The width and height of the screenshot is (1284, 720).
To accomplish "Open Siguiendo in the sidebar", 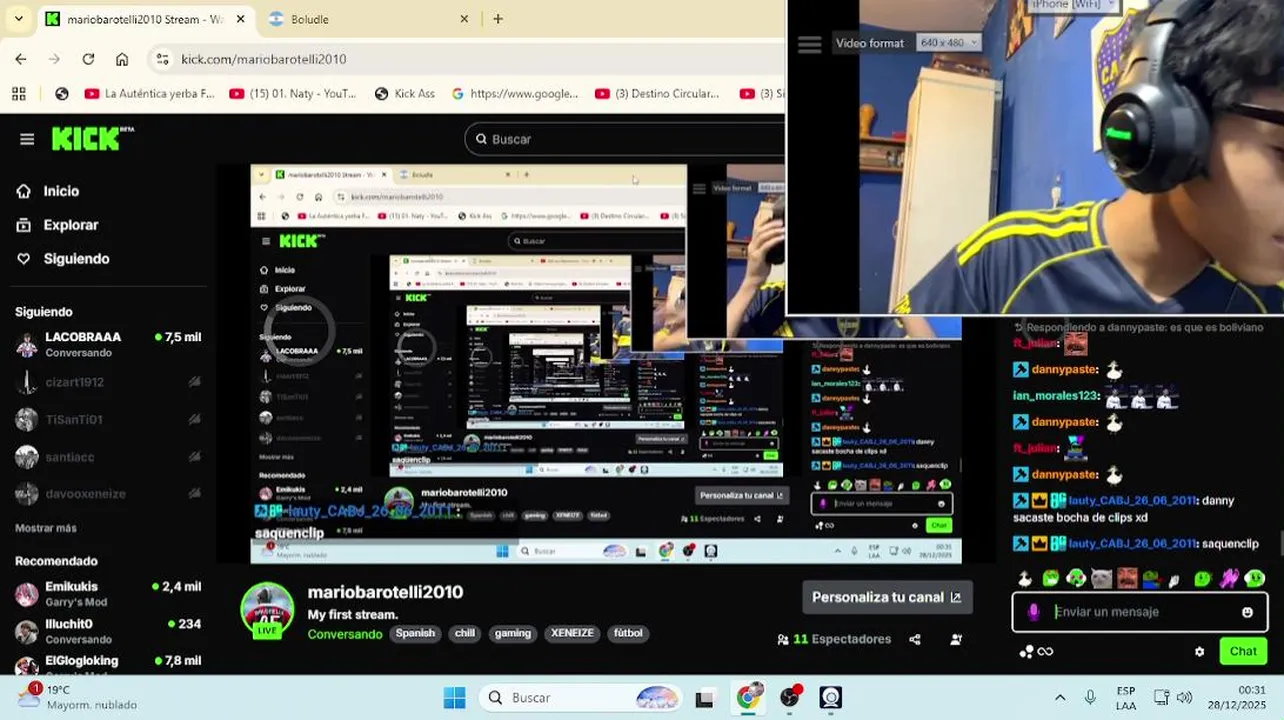I will point(63,258).
